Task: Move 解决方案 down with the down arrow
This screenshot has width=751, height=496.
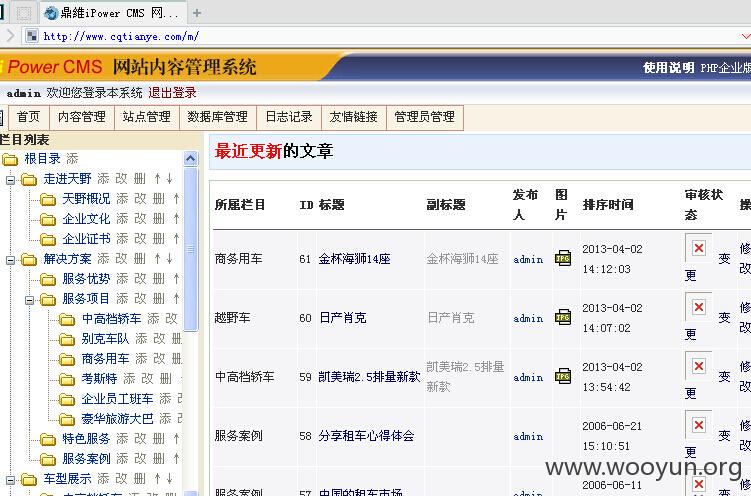Action: 170,259
